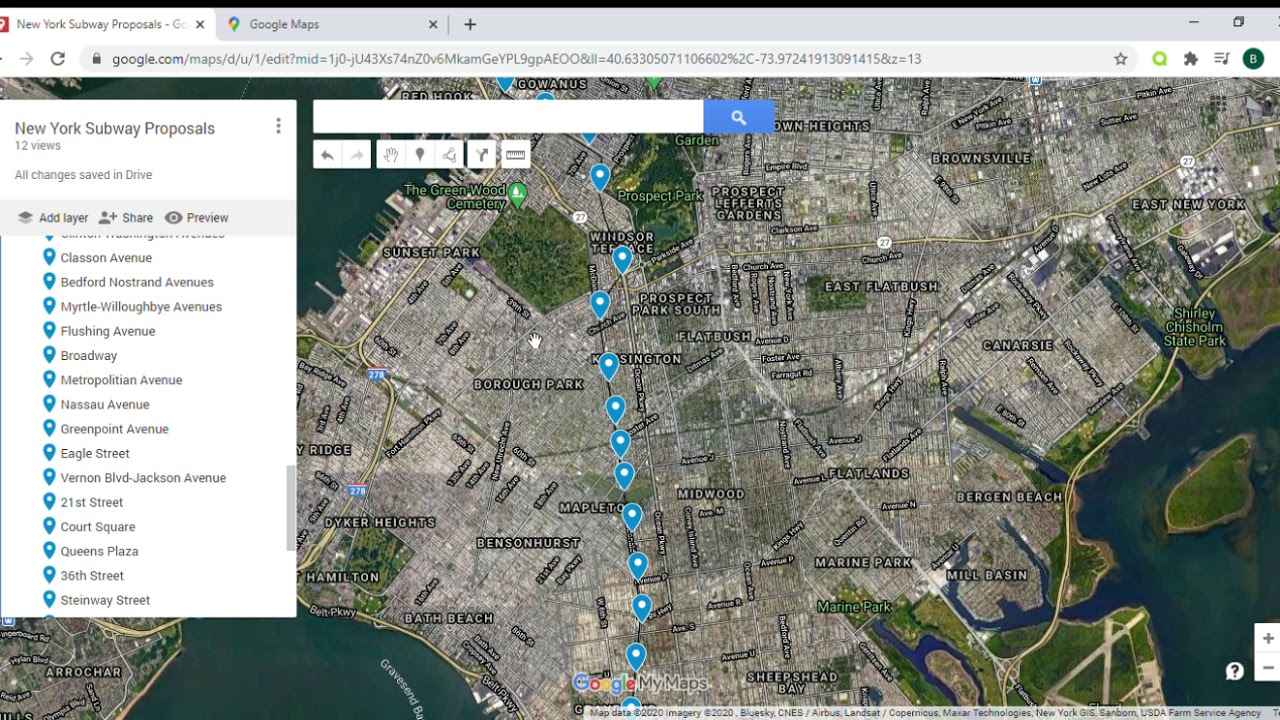Click the Steinway Street marker icon in list

coord(49,599)
